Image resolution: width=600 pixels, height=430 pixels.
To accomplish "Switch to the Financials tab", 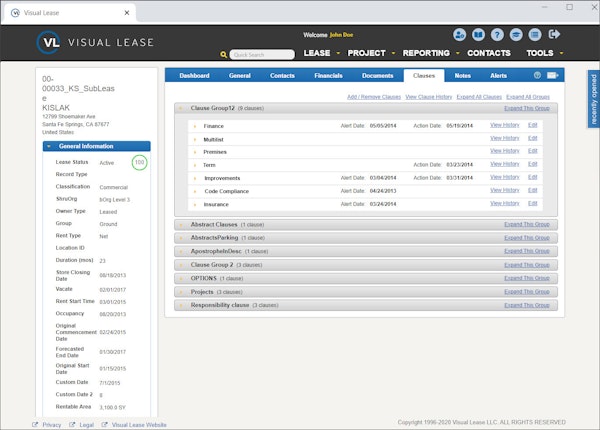I will pyautogui.click(x=328, y=76).
